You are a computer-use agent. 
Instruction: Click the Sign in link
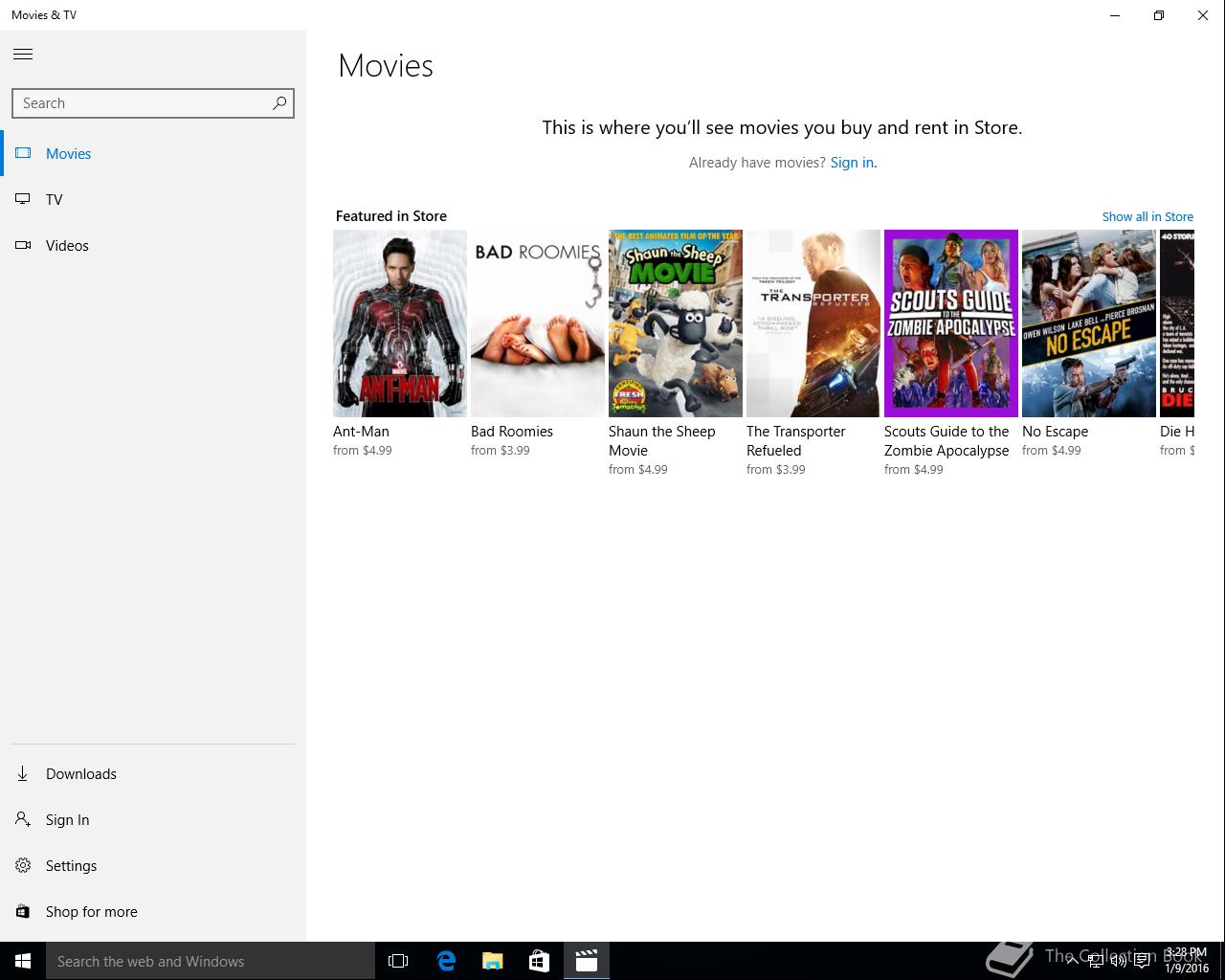click(853, 163)
